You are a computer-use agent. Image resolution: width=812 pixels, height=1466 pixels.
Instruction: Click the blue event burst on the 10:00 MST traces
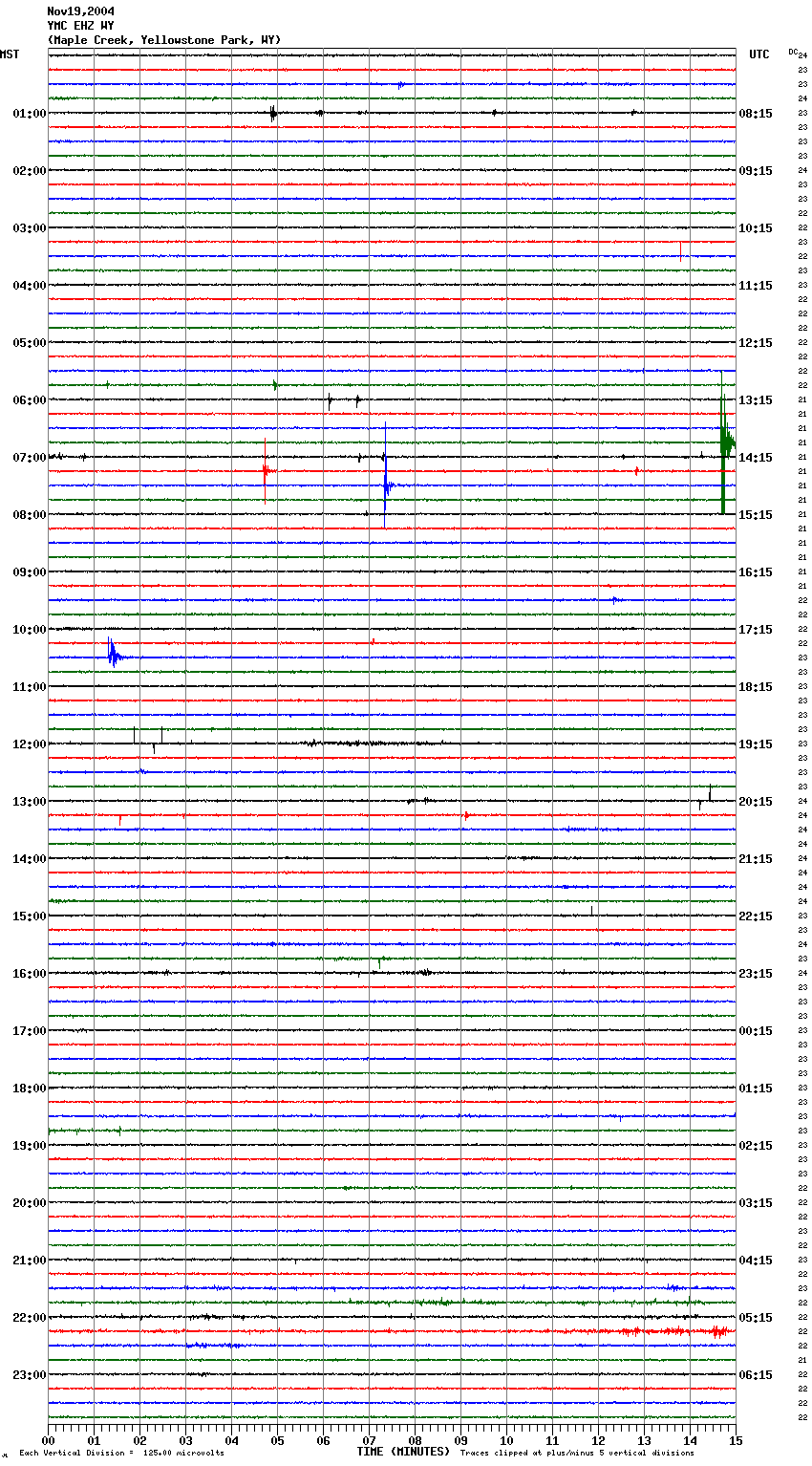(x=115, y=656)
